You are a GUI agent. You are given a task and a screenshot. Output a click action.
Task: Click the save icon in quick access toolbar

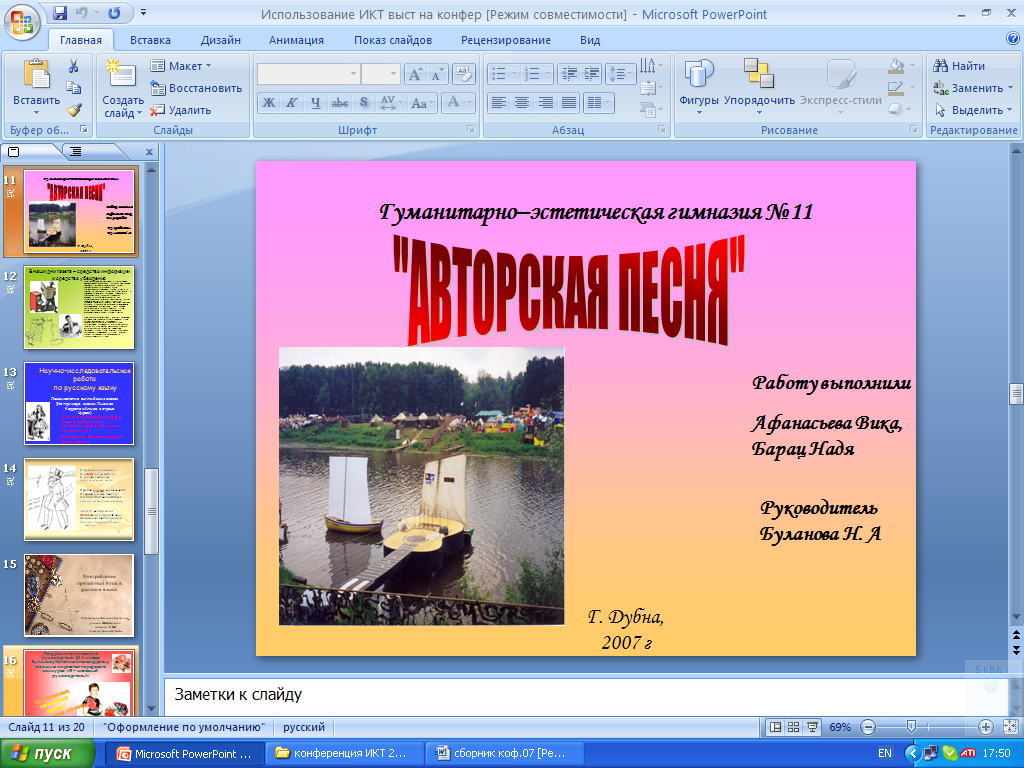pyautogui.click(x=60, y=13)
